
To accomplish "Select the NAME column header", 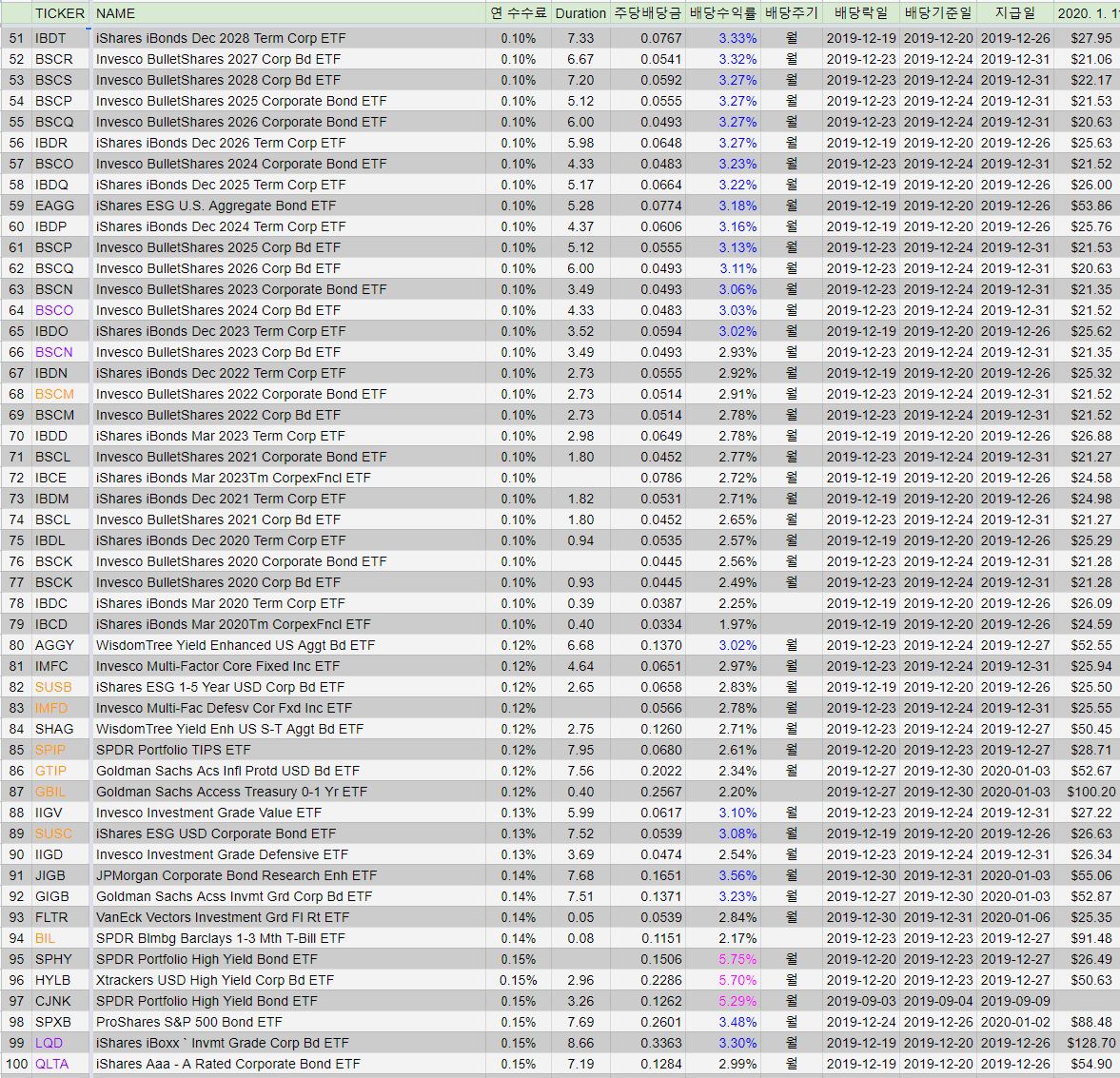I will 288,13.
